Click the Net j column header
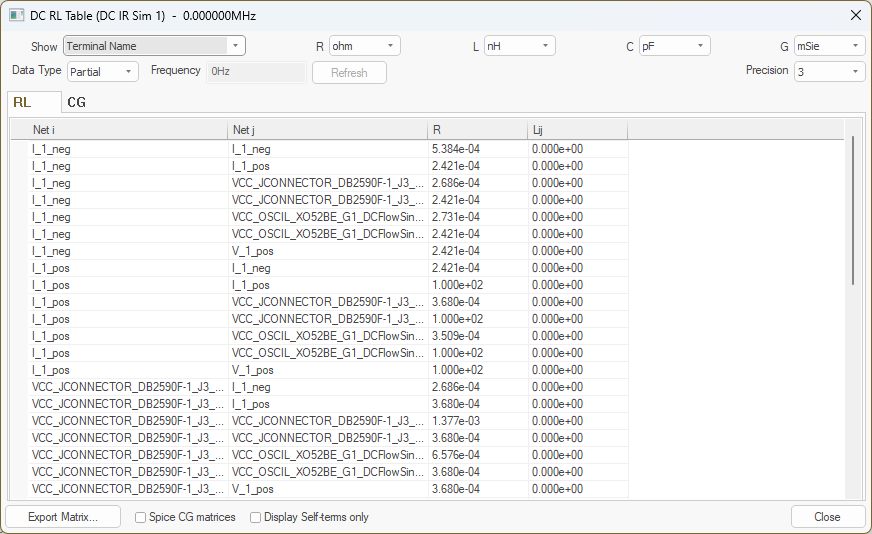This screenshot has height=534, width=872. pyautogui.click(x=327, y=130)
